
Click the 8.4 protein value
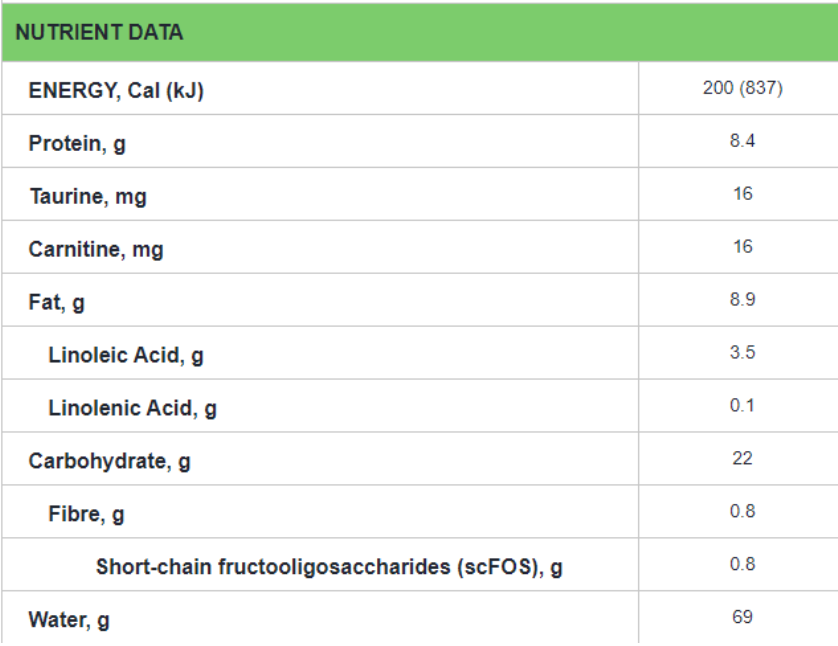[742, 141]
